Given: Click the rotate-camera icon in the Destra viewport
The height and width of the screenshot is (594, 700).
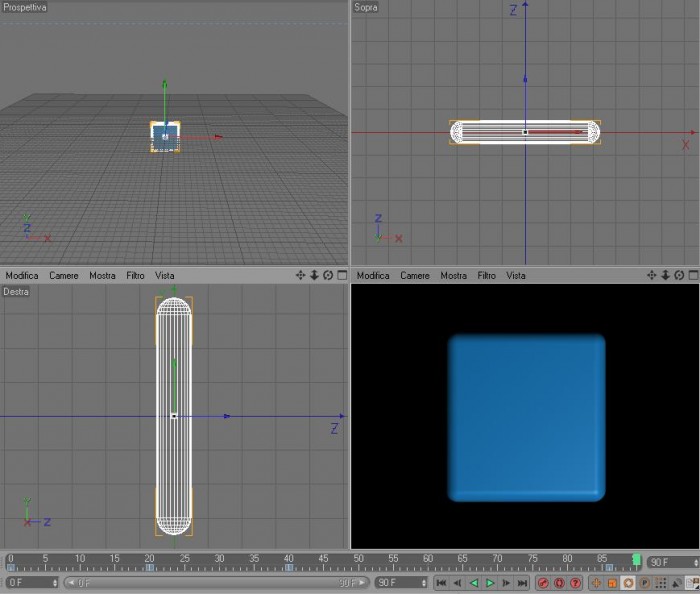Looking at the screenshot, I should coord(328,275).
